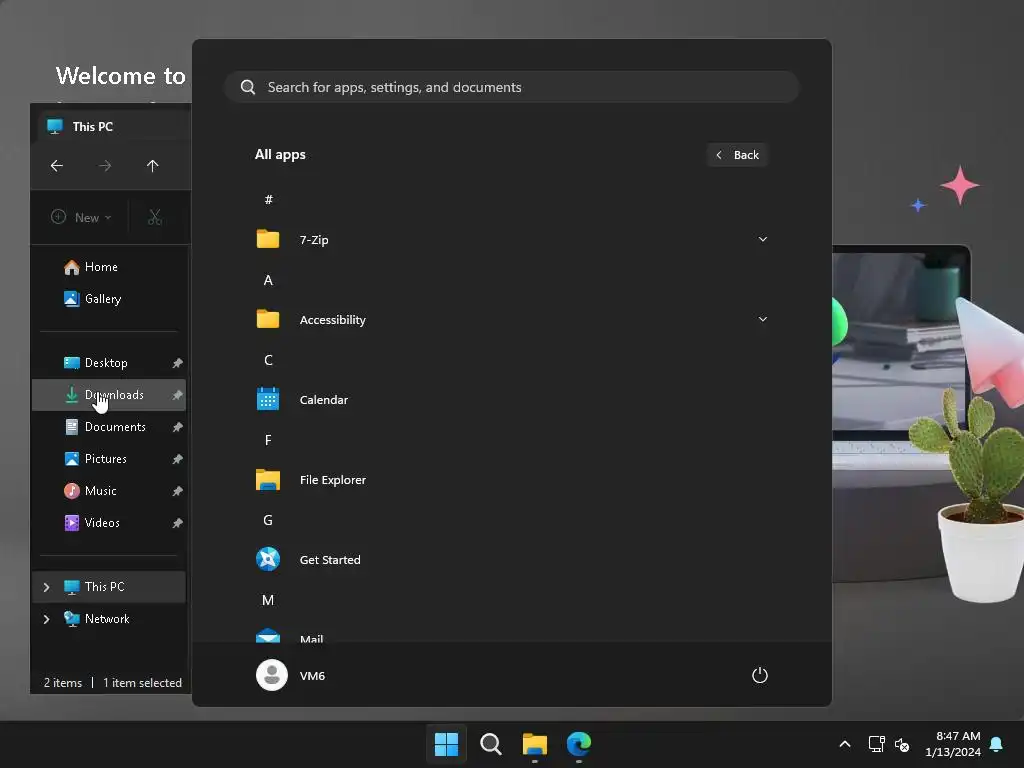Go back in File Explorer window
Viewport: 1024px width, 768px height.
pos(57,166)
